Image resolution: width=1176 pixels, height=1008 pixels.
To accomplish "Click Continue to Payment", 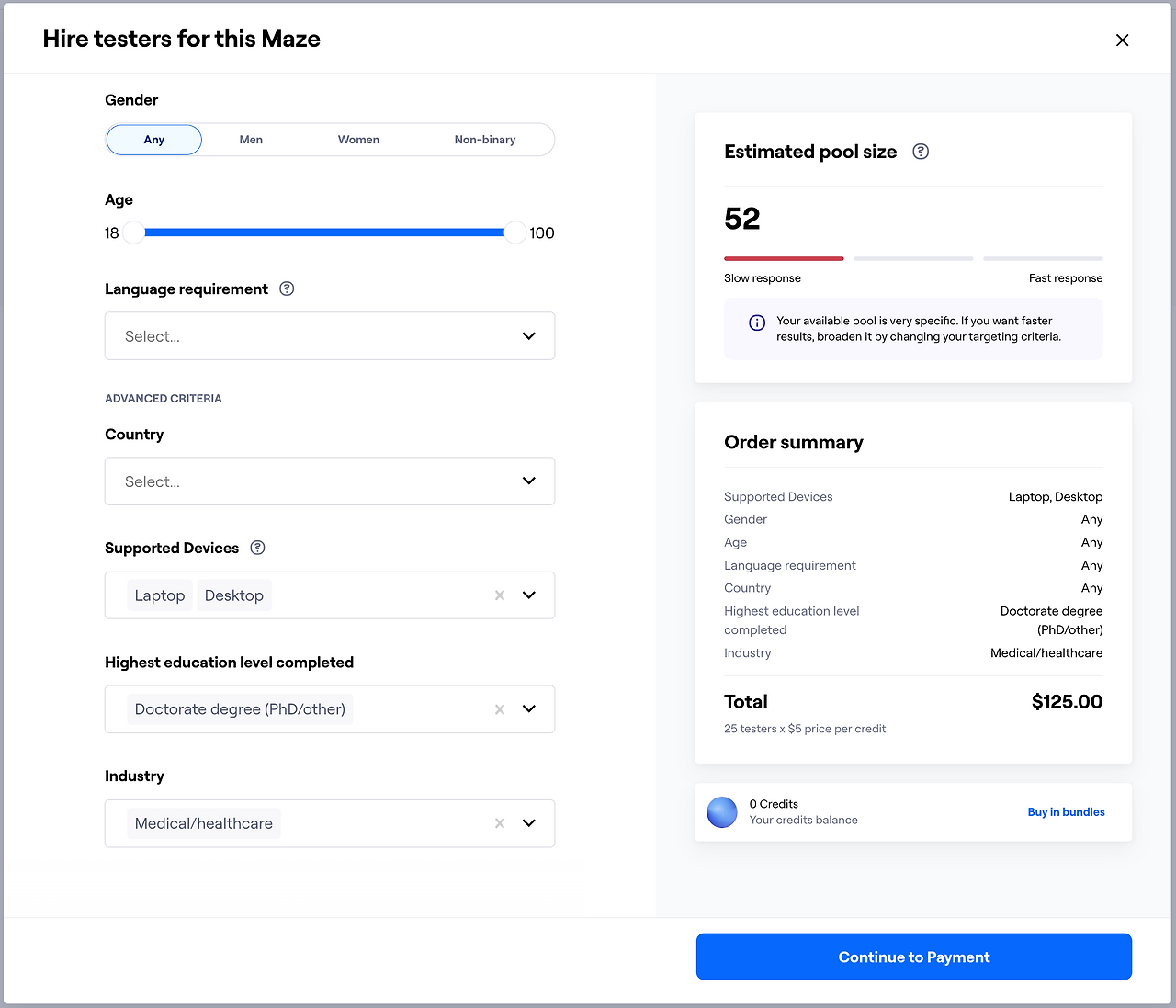I will (913, 957).
